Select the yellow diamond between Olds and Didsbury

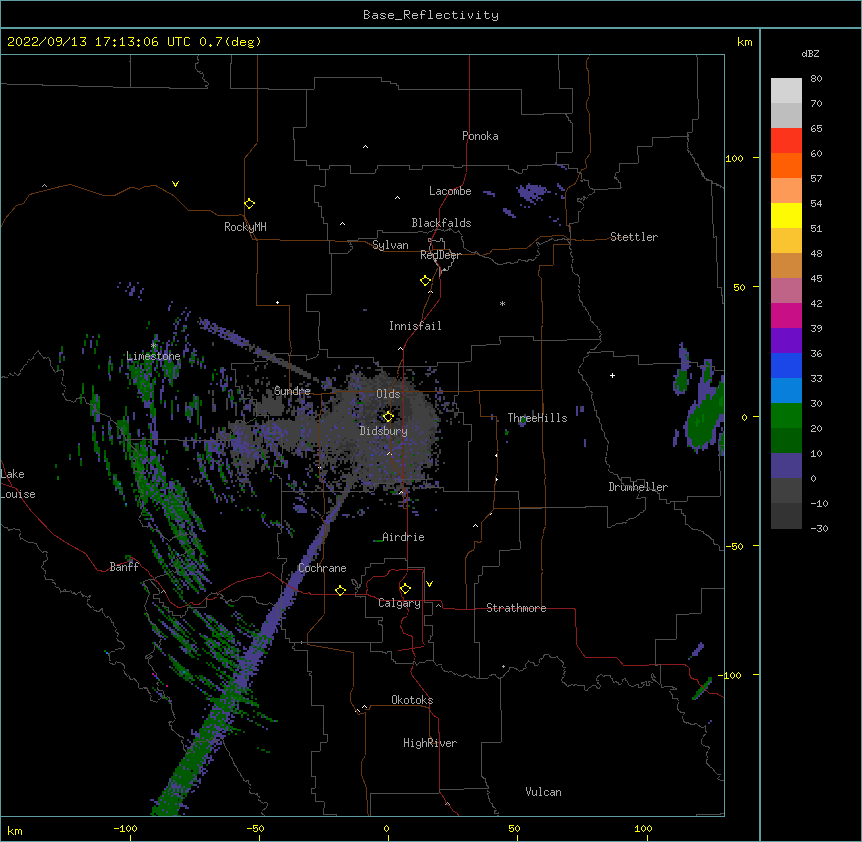point(388,416)
